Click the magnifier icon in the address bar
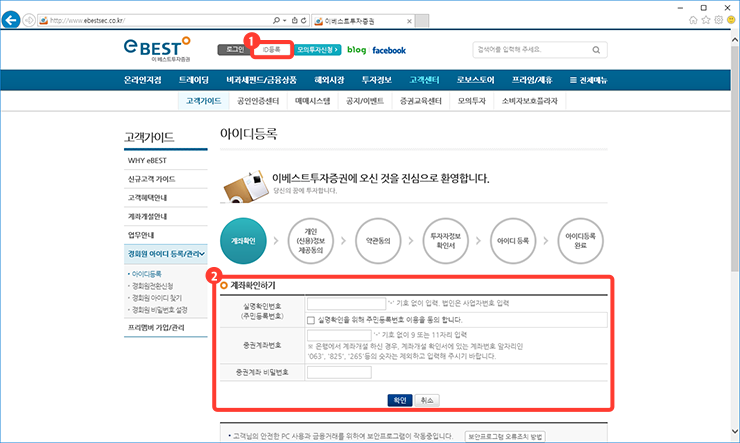 (x=276, y=20)
